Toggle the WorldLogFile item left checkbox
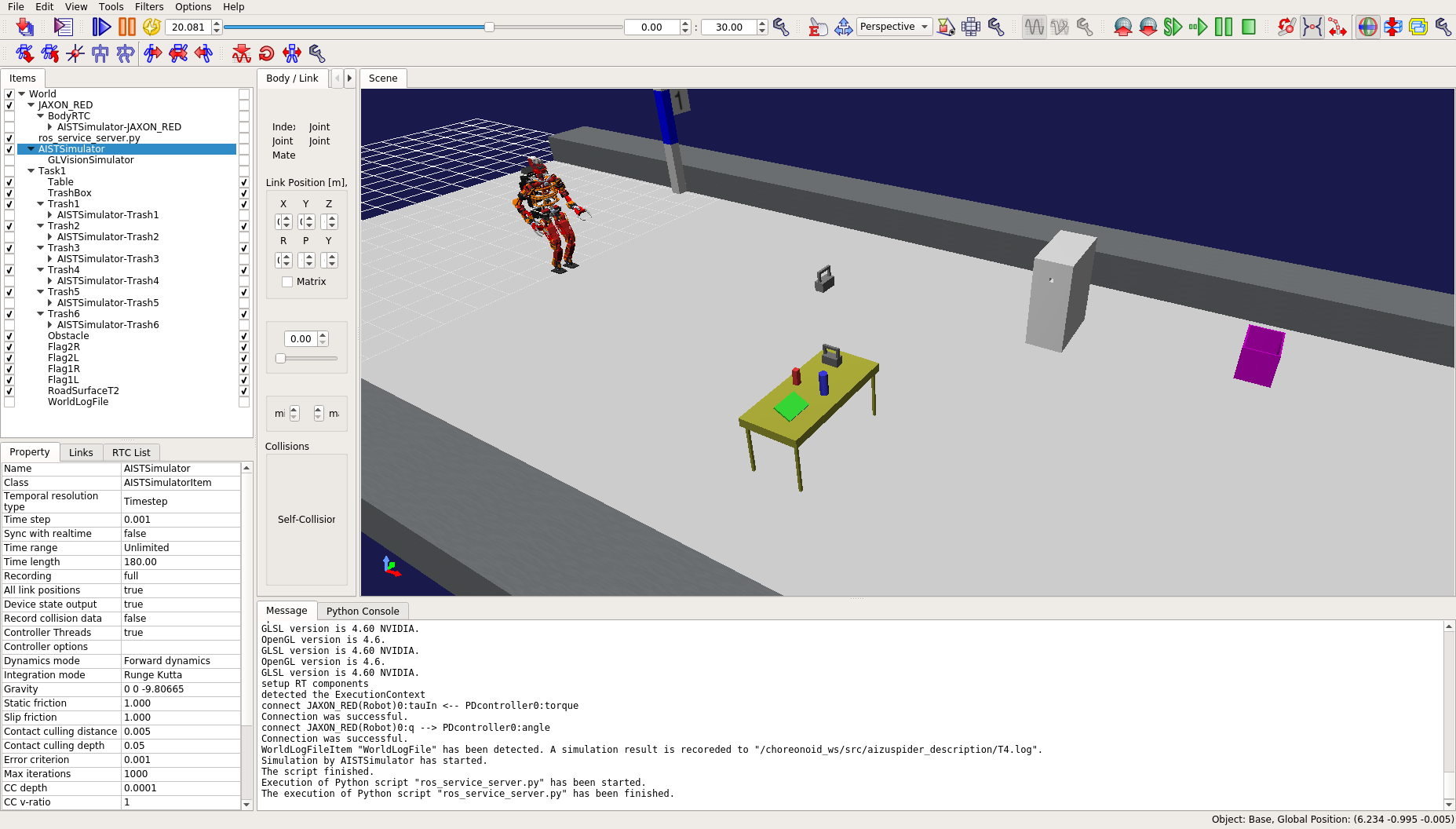 coord(9,402)
